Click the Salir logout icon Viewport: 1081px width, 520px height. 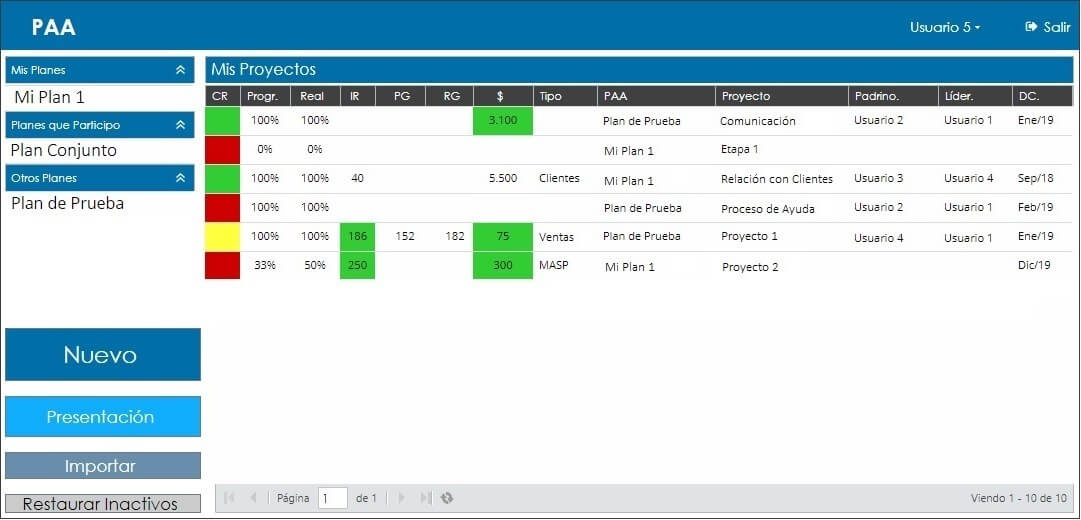tap(1031, 27)
